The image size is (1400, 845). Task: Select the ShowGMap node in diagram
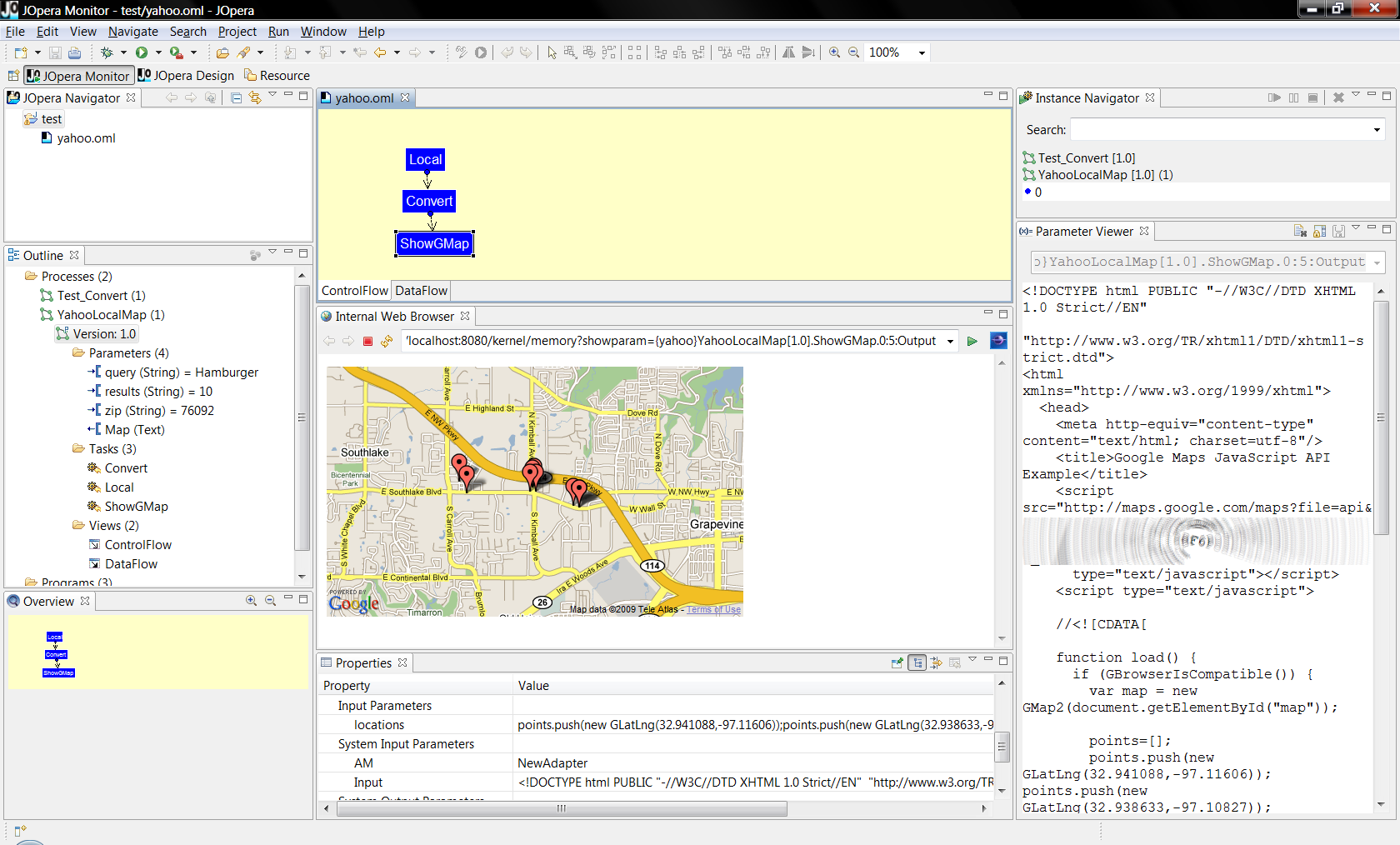(434, 243)
